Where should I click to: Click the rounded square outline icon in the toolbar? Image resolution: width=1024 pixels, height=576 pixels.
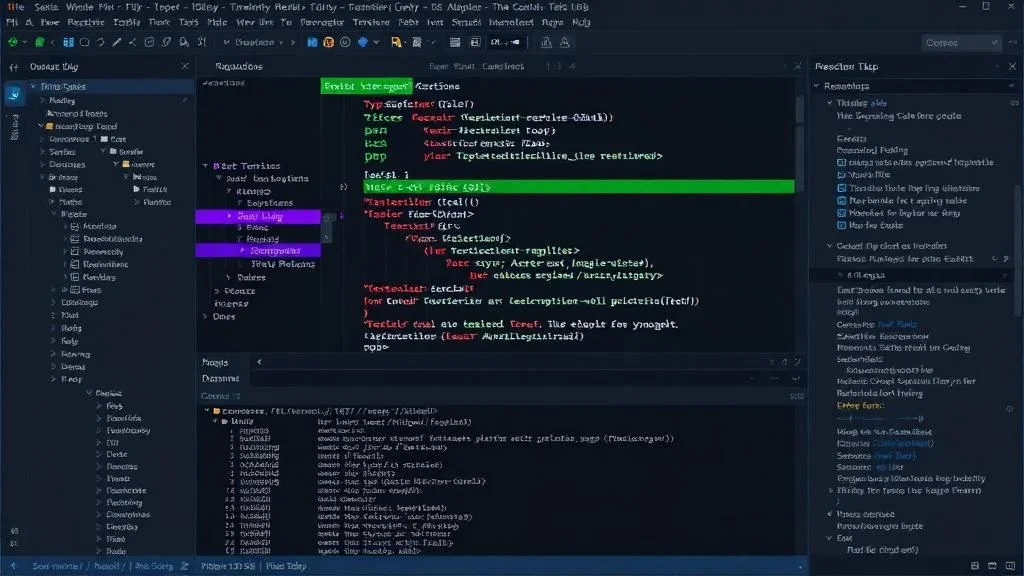[84, 42]
